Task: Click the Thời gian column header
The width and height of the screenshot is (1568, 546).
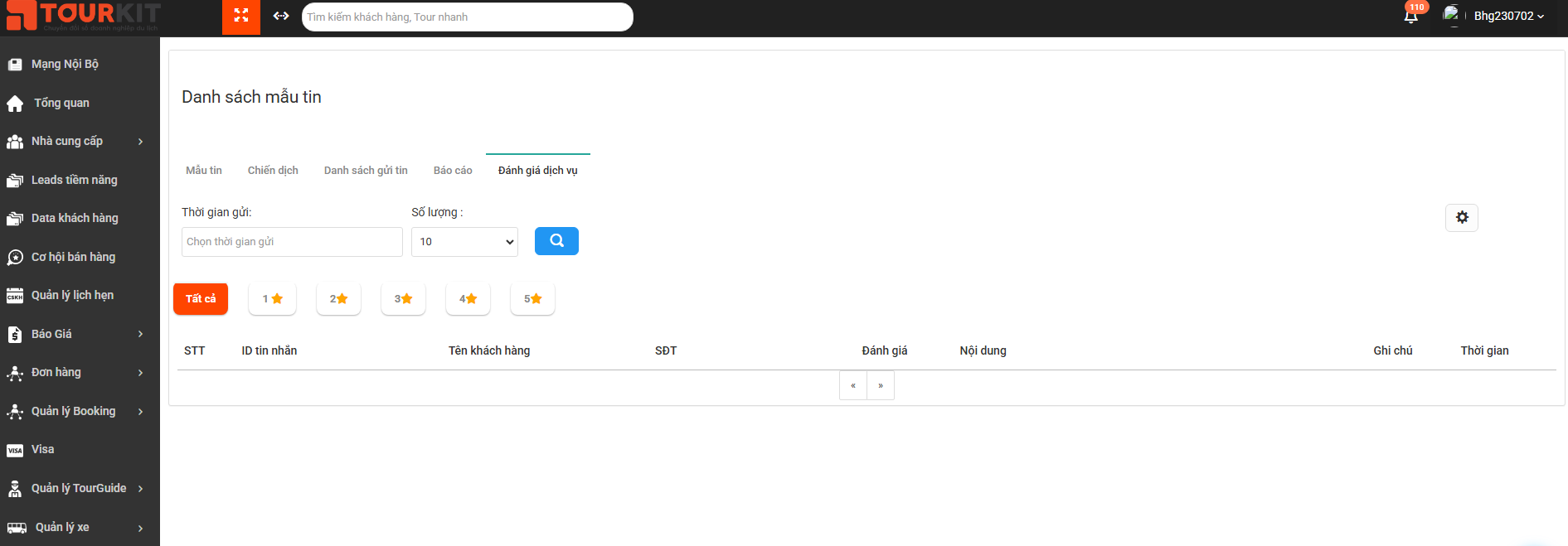Action: (x=1484, y=351)
